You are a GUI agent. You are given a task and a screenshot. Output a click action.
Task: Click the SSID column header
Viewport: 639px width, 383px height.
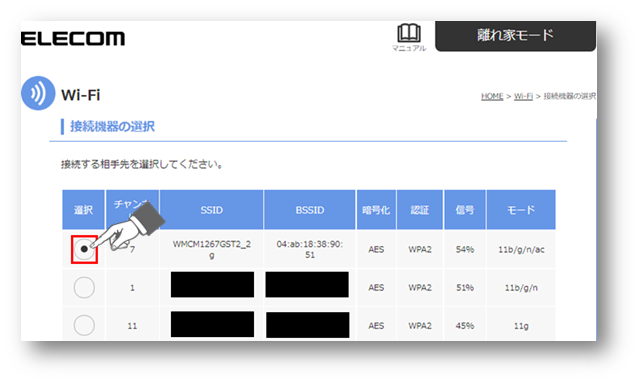click(212, 210)
